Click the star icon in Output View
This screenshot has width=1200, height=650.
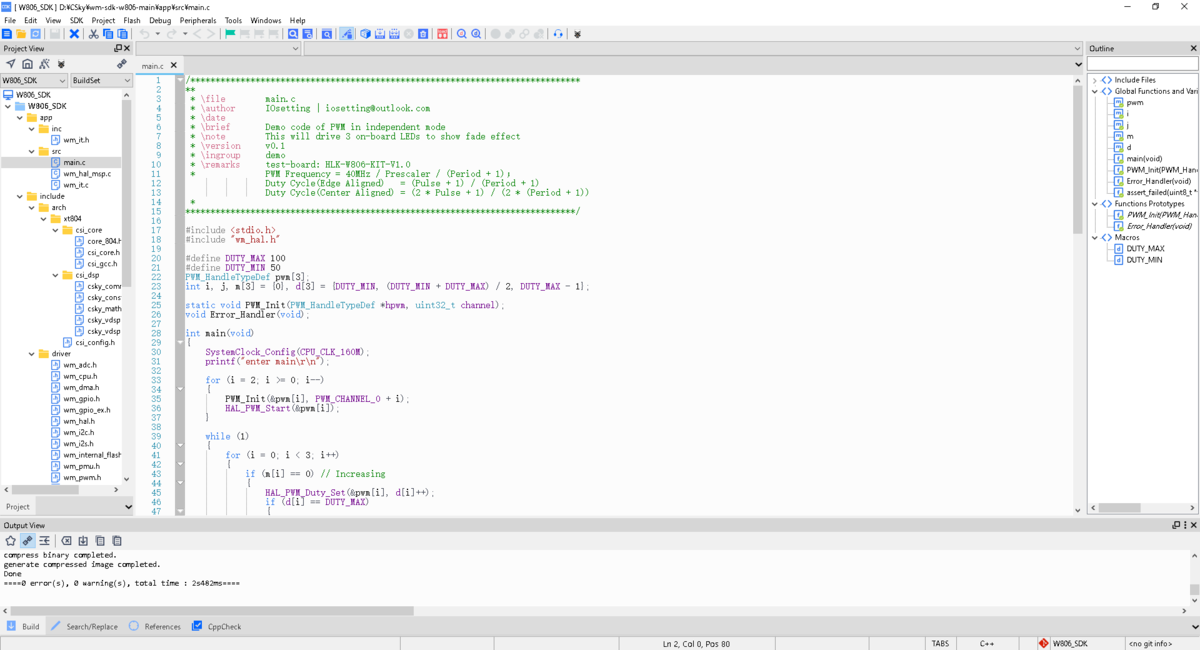tap(10, 541)
